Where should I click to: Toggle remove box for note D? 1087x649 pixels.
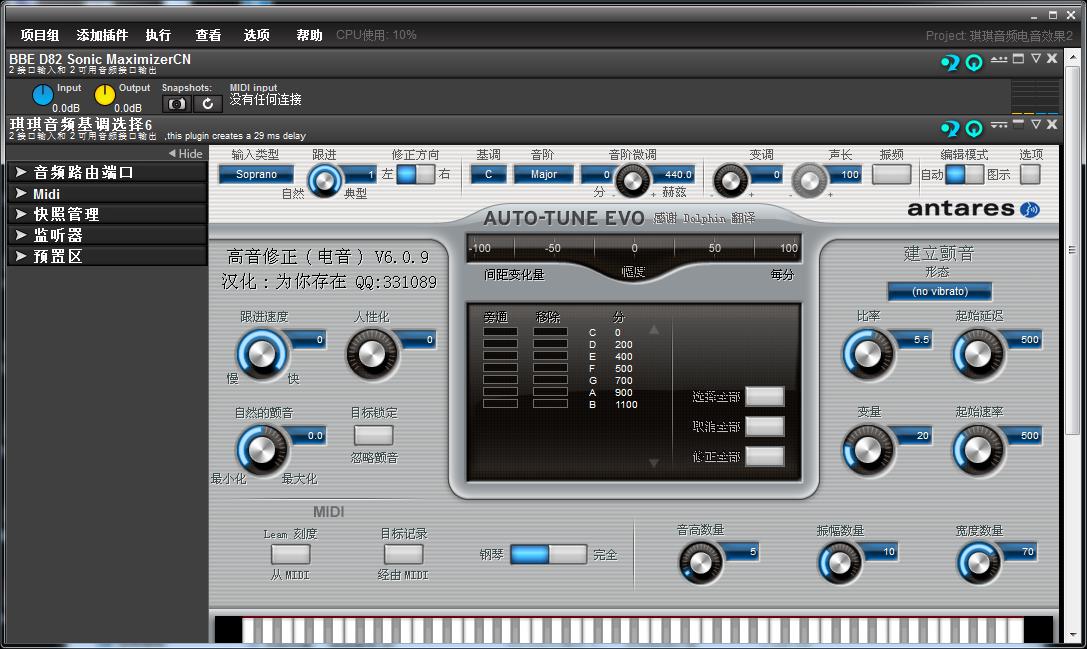[x=550, y=344]
